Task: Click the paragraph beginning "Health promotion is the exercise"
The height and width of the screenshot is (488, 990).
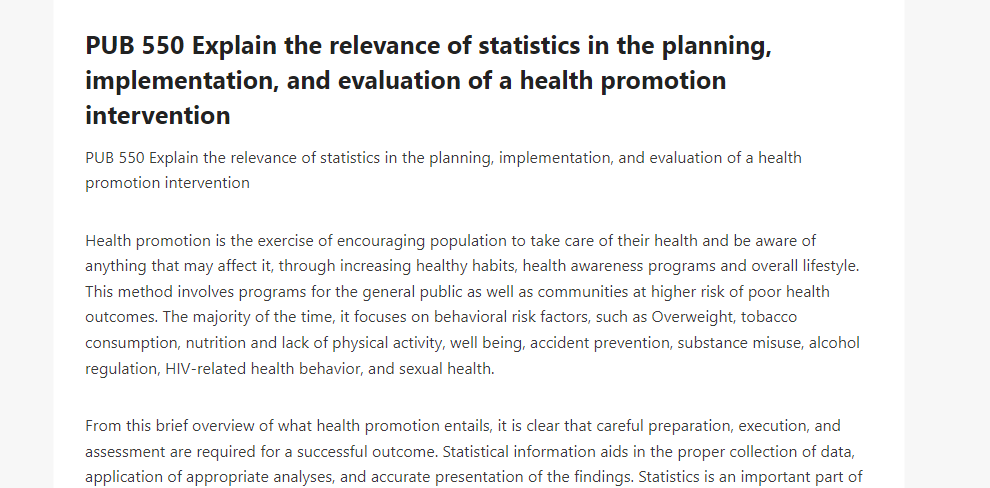Action: tap(472, 304)
